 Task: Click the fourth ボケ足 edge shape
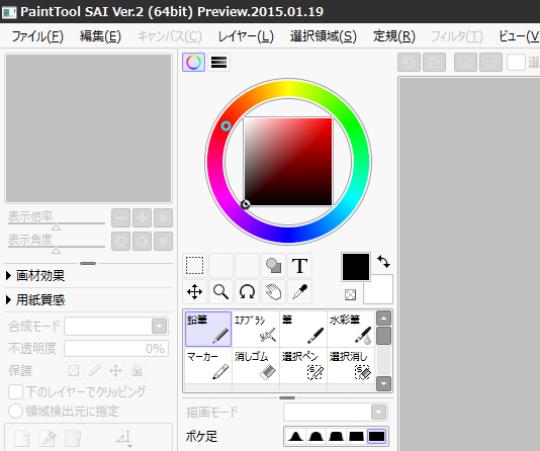coord(356,436)
